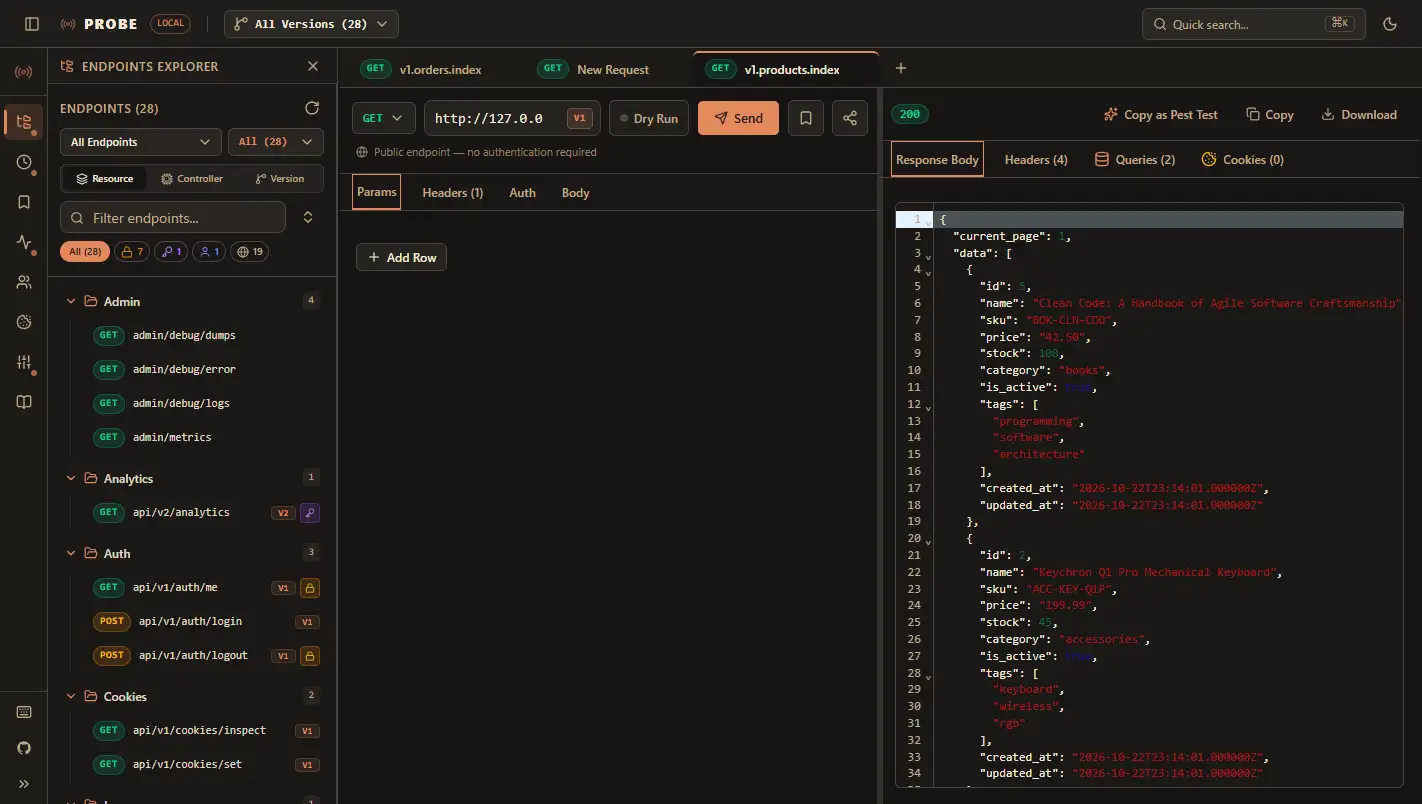The width and height of the screenshot is (1422, 804).
Task: Open the cookie icon in left rail
Action: (x=24, y=322)
